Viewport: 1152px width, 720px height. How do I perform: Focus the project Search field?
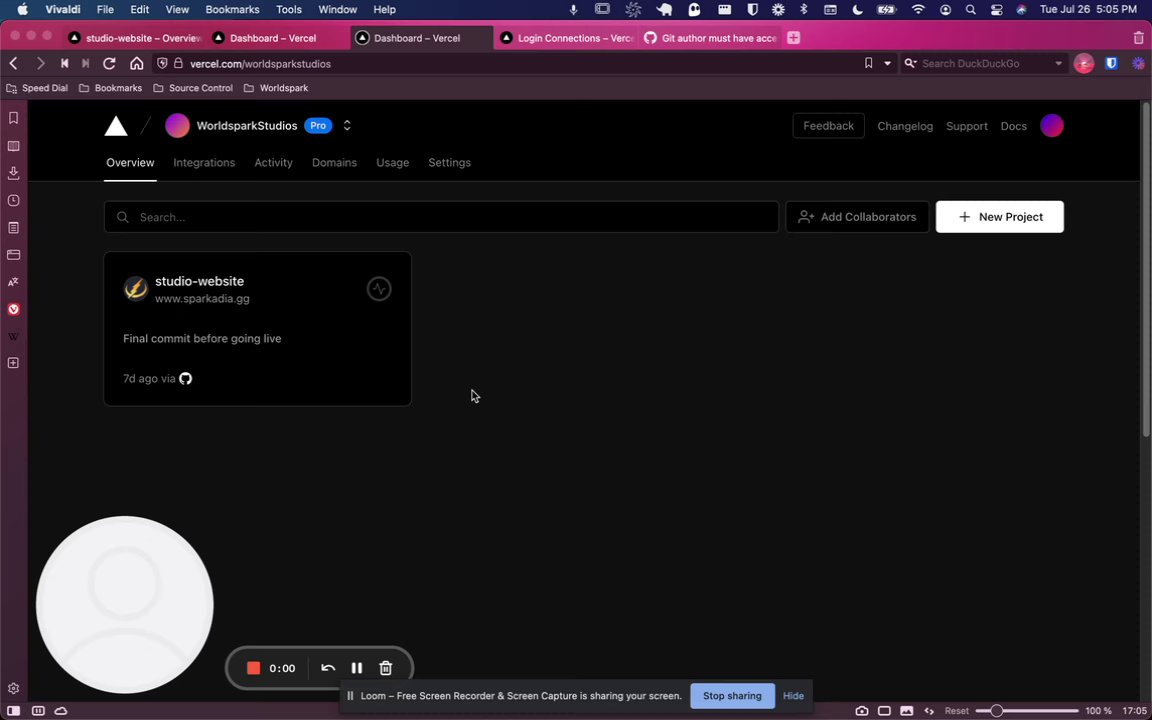441,217
